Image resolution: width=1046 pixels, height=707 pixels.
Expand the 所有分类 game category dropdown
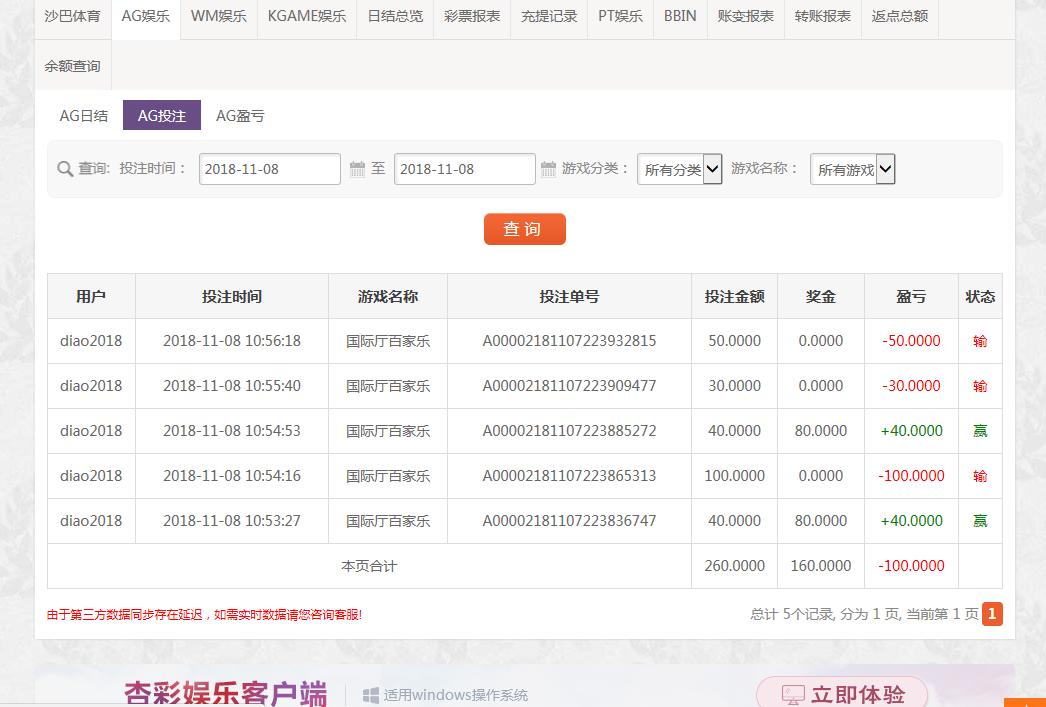pyautogui.click(x=680, y=169)
